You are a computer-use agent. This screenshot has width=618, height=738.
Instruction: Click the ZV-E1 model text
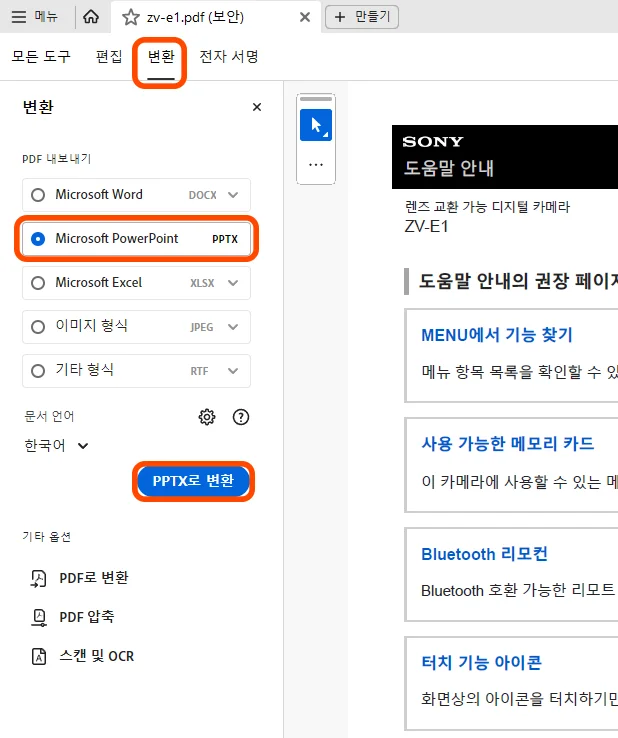click(x=426, y=227)
